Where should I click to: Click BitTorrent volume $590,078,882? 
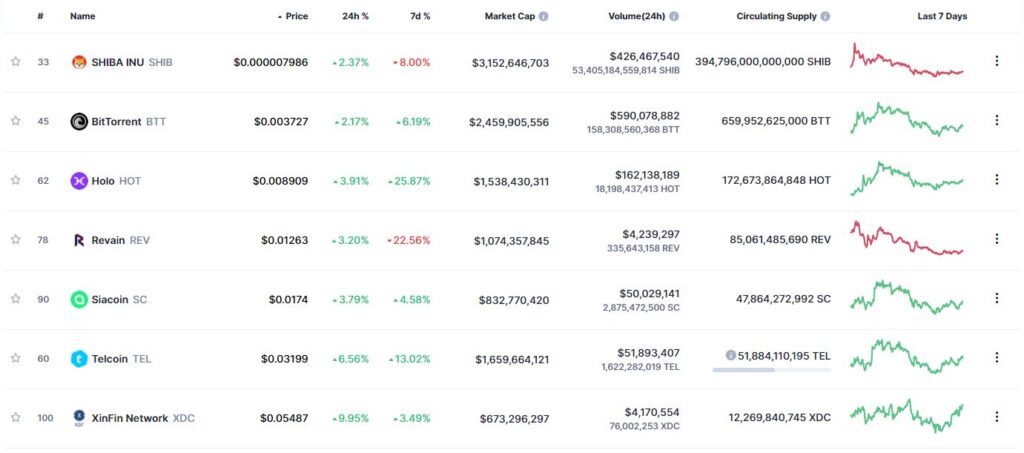(x=645, y=116)
